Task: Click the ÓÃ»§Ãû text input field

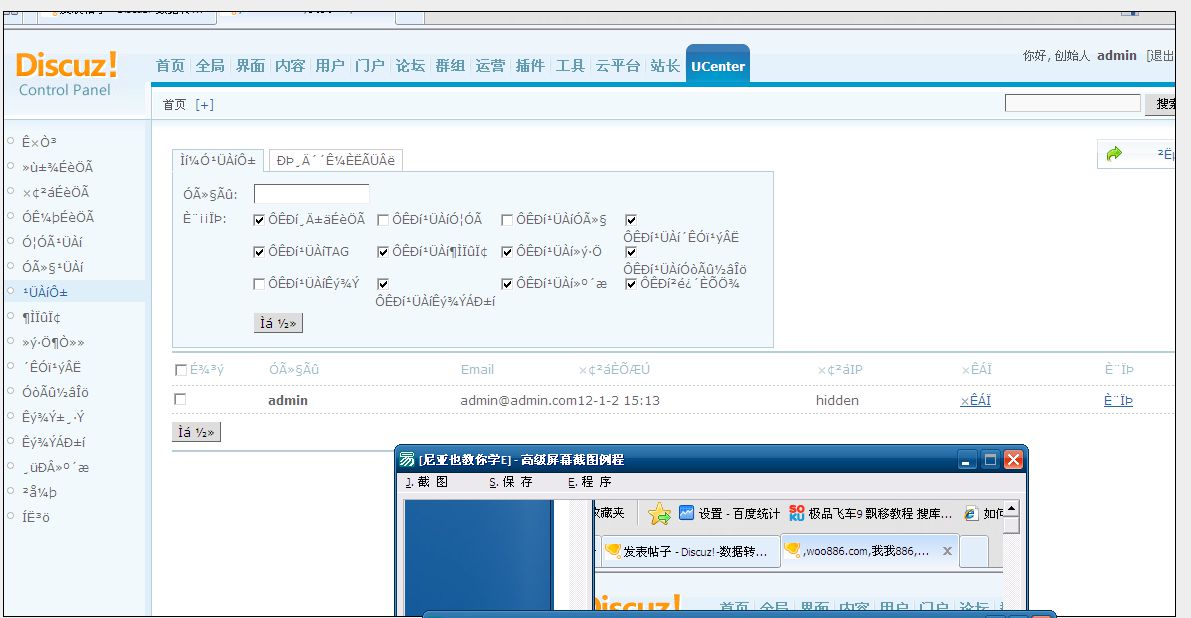Action: [311, 194]
